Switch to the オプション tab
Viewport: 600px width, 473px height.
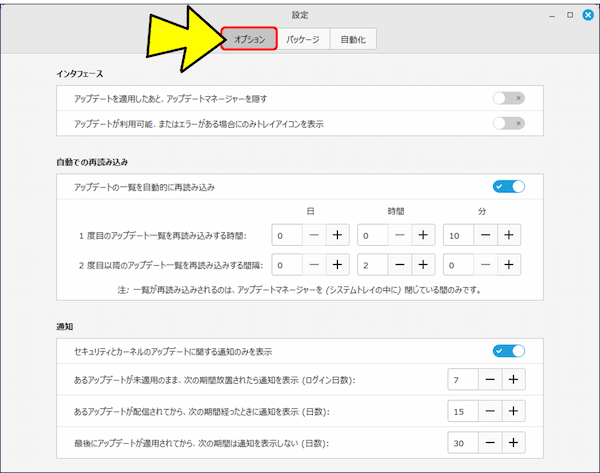(x=249, y=40)
